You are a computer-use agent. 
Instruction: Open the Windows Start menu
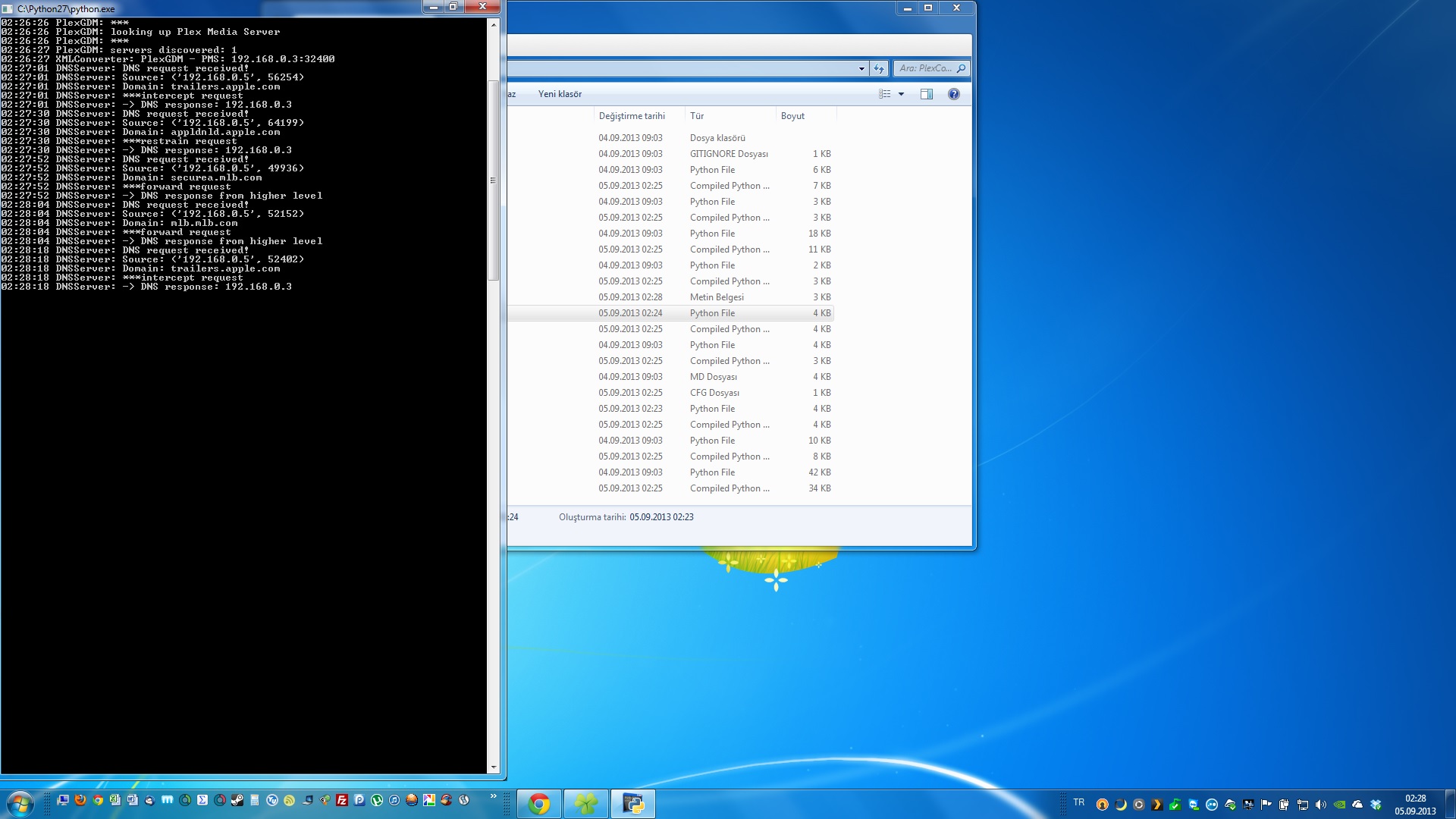coord(20,804)
